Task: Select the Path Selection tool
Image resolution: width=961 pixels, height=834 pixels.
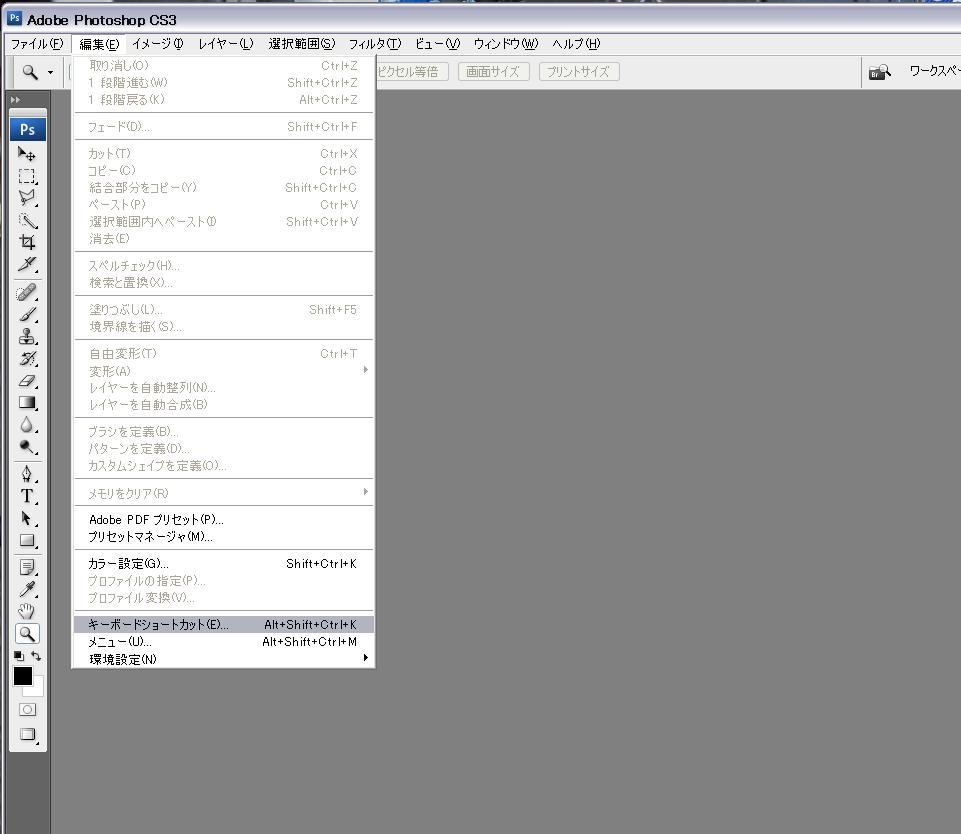Action: pos(27,518)
